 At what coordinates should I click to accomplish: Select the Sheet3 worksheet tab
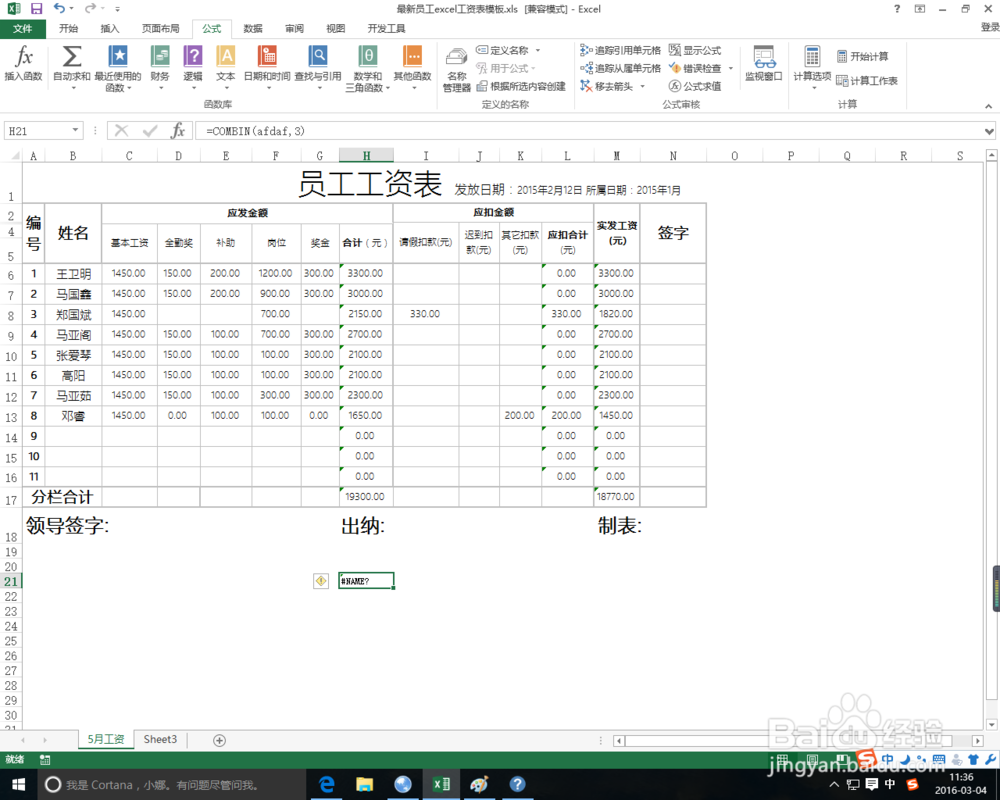[159, 739]
